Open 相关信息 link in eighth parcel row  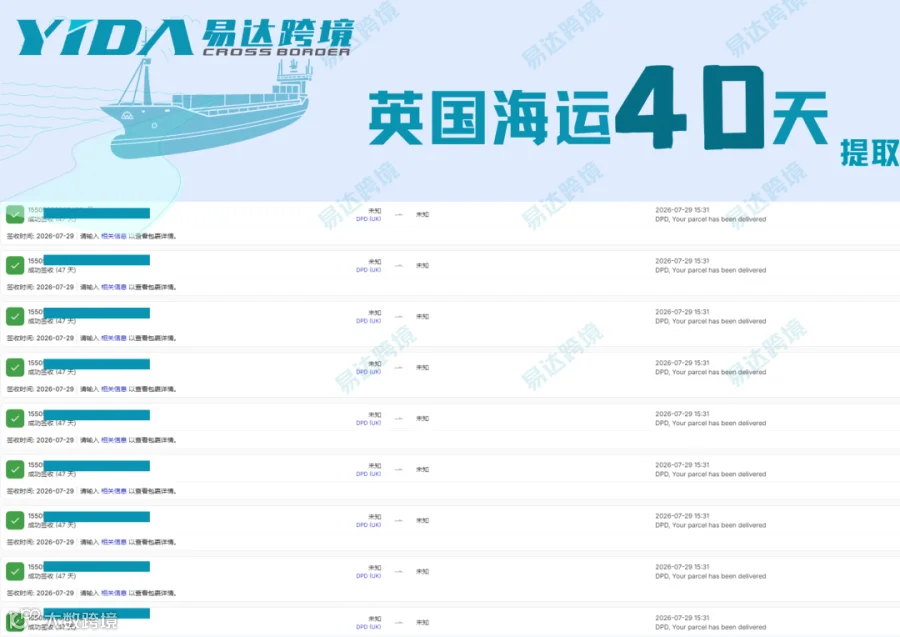(114, 593)
